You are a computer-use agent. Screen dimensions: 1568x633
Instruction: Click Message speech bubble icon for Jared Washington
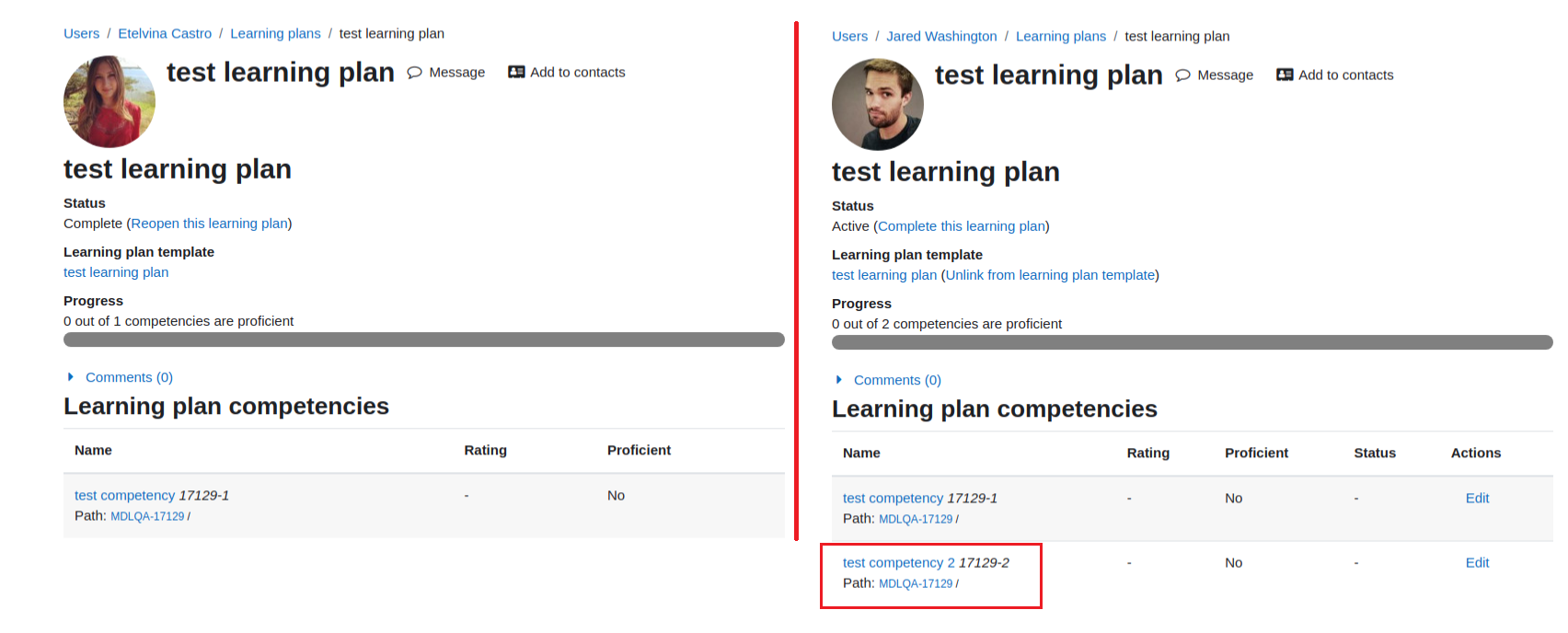(x=1183, y=75)
